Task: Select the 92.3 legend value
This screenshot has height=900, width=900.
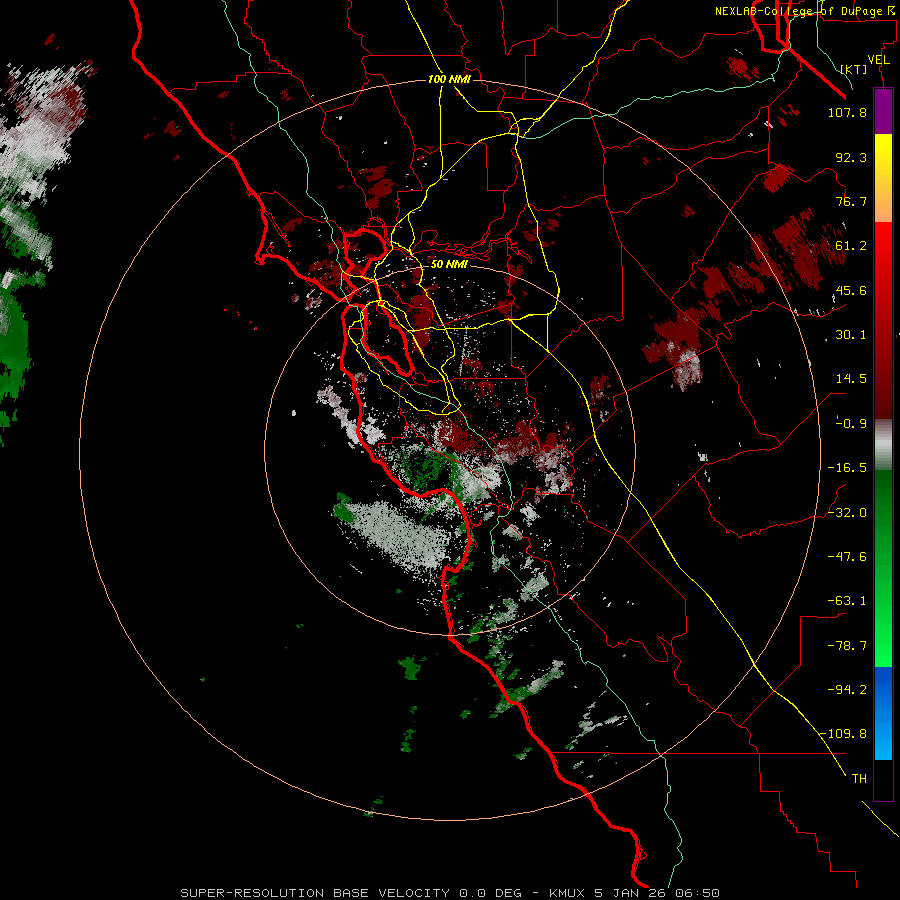Action: click(x=851, y=157)
